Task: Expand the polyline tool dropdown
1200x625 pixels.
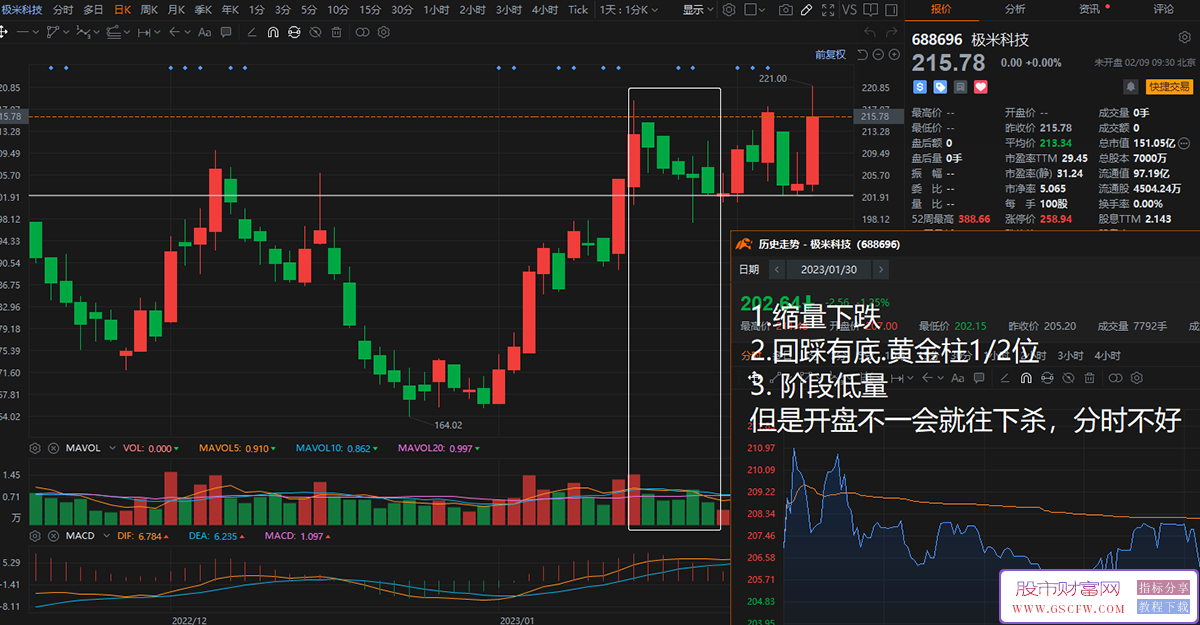Action: pyautogui.click(x=66, y=32)
